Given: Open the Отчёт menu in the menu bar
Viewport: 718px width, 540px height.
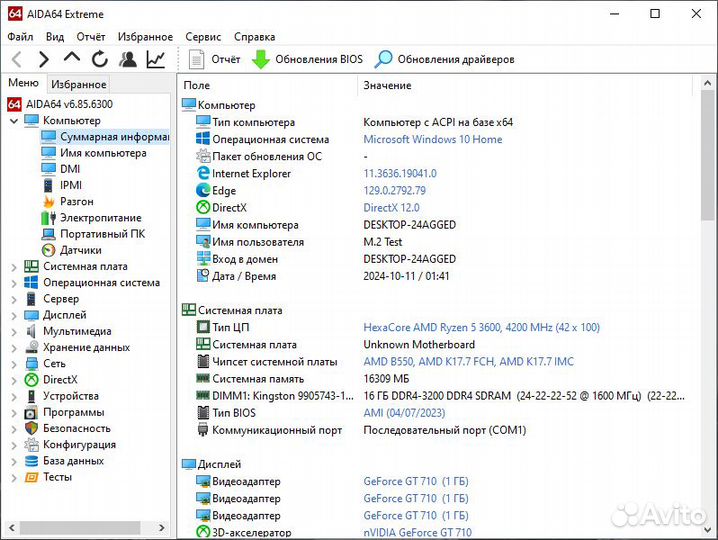Looking at the screenshot, I should click(x=91, y=37).
